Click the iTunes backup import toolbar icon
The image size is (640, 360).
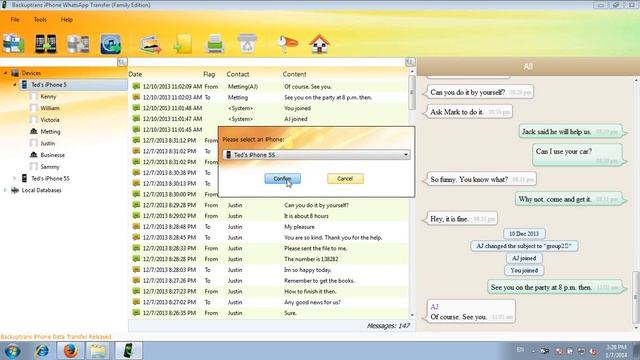(x=110, y=44)
